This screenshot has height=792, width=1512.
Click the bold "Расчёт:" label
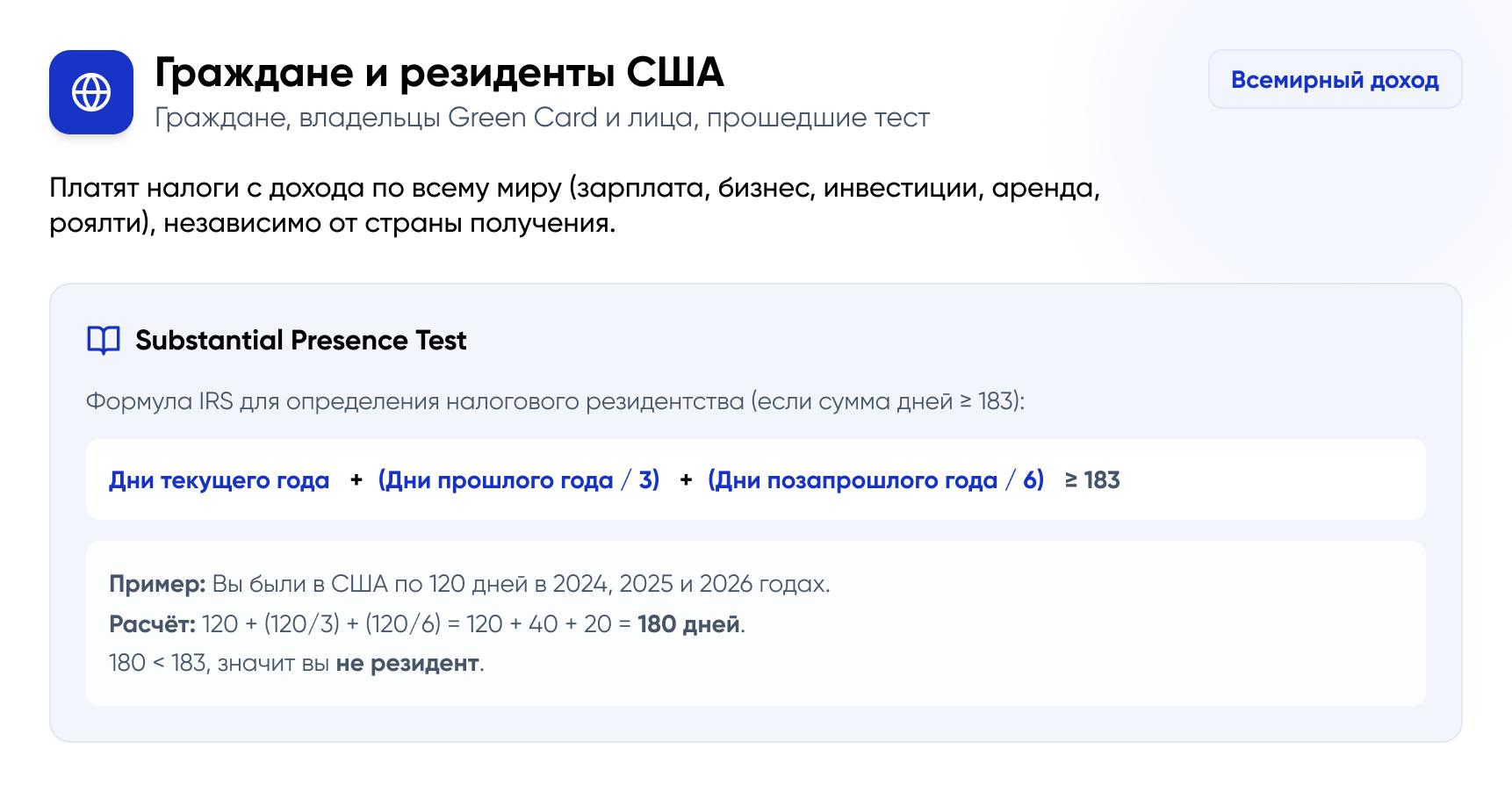click(x=152, y=624)
